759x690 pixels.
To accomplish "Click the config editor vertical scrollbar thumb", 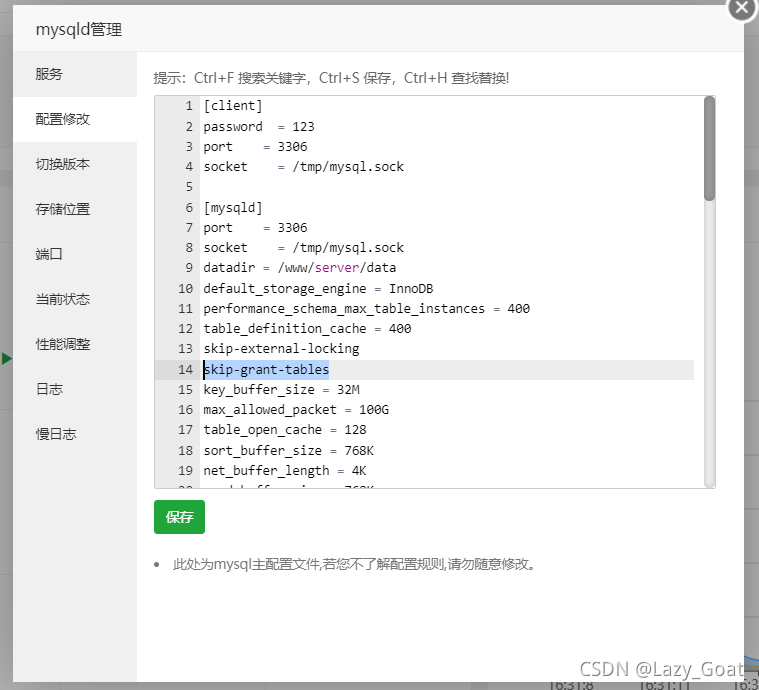I will [710, 148].
